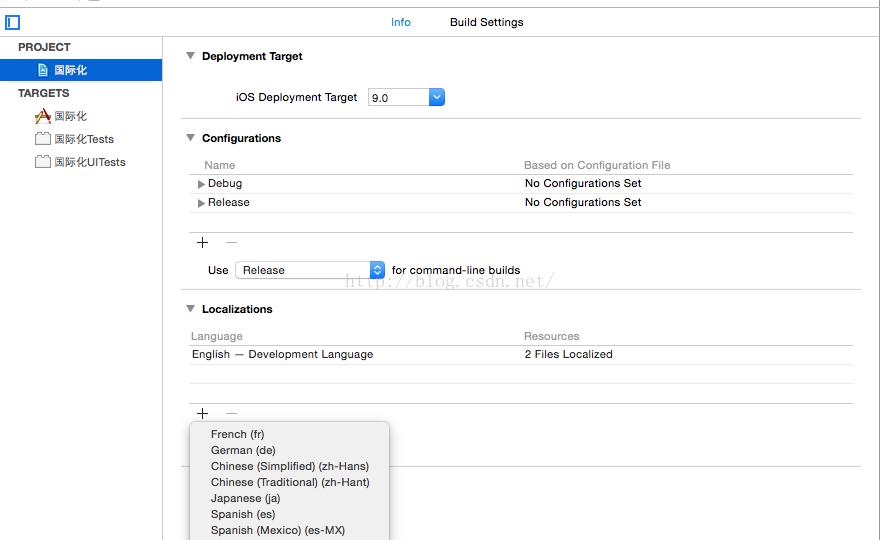Click the 2 Files Localized cell
This screenshot has height=540, width=880.
(x=569, y=355)
